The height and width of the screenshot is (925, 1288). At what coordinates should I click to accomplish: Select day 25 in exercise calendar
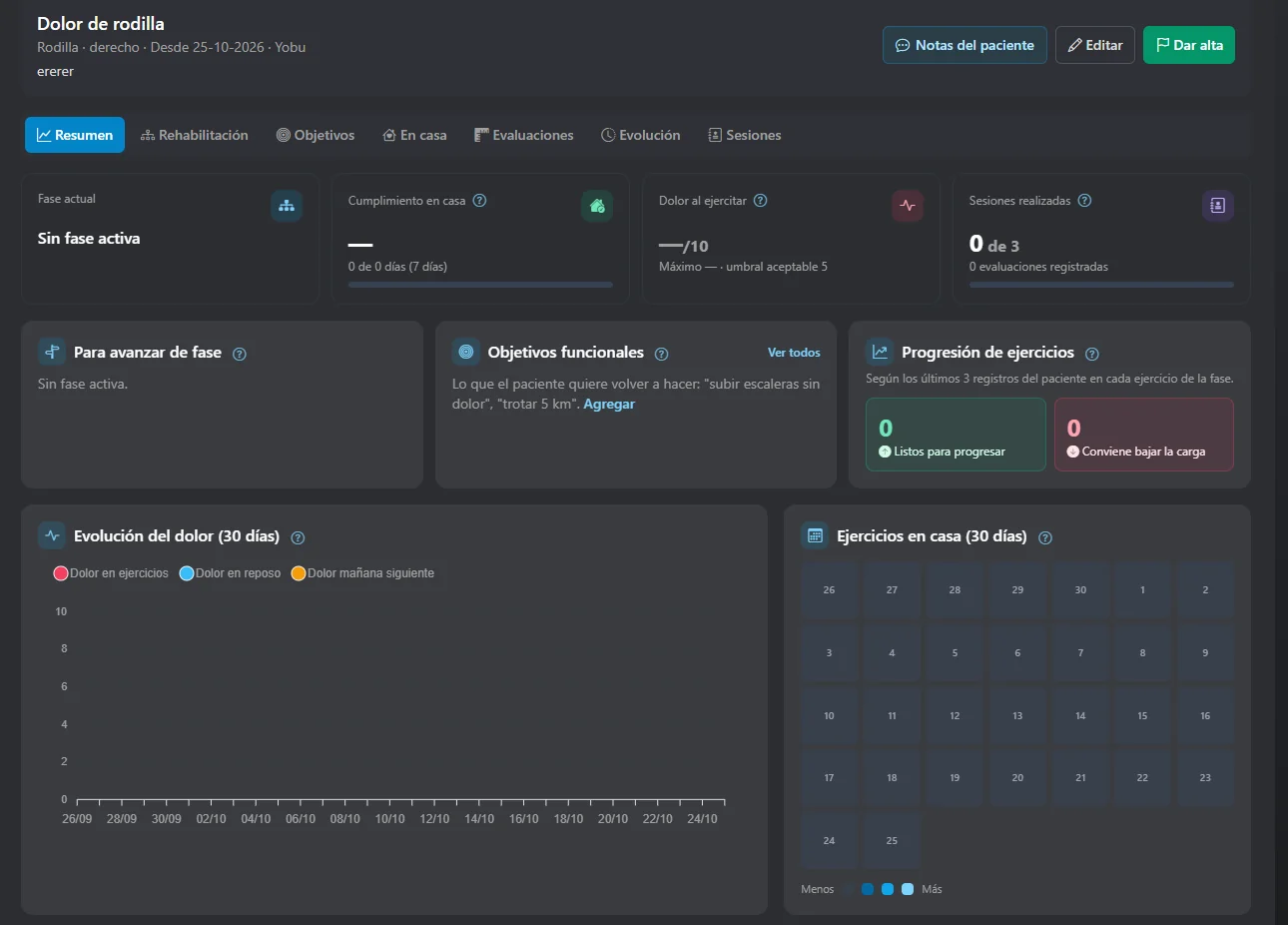tap(892, 841)
